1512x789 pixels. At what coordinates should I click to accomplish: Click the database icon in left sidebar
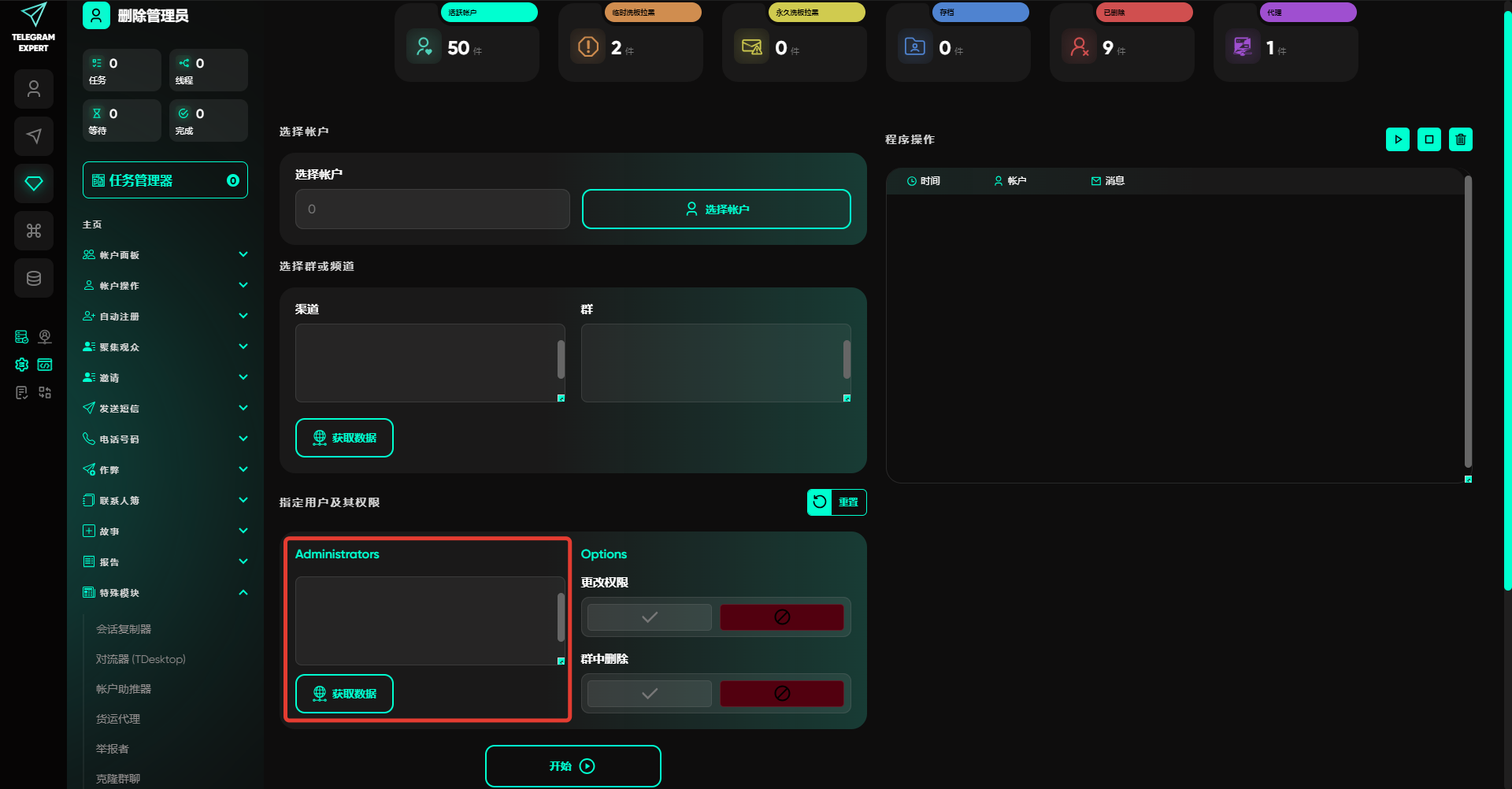click(34, 278)
